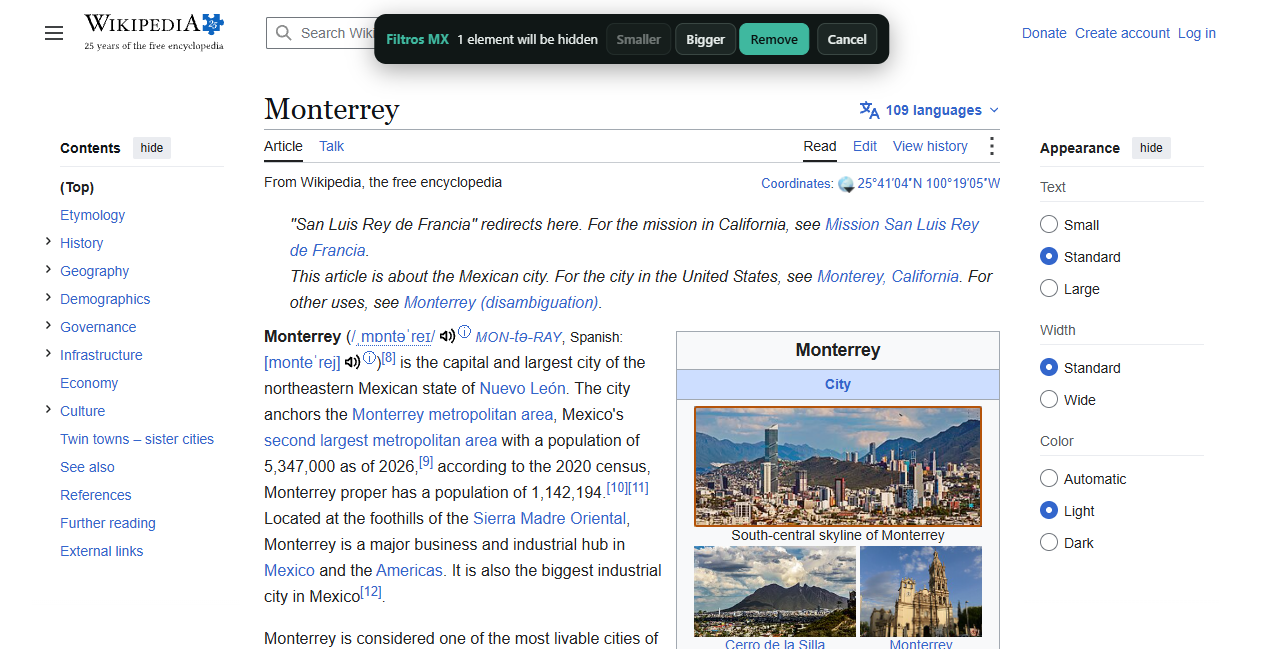Expand the Culture section in contents

48,410
